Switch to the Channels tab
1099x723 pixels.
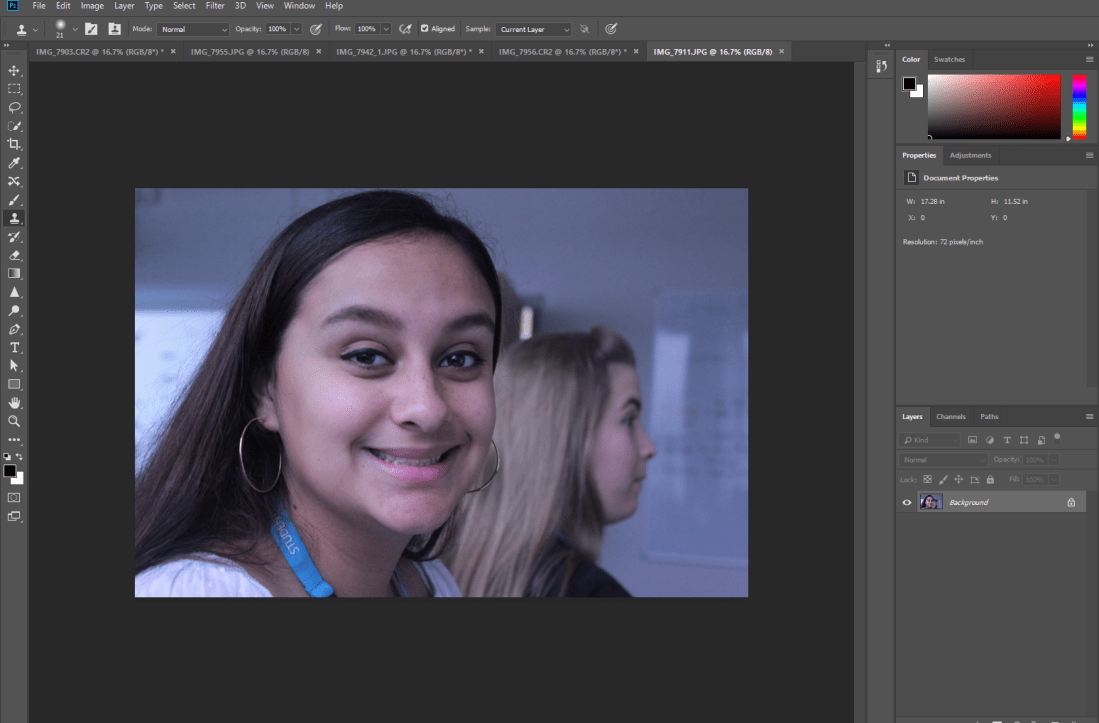coord(951,416)
